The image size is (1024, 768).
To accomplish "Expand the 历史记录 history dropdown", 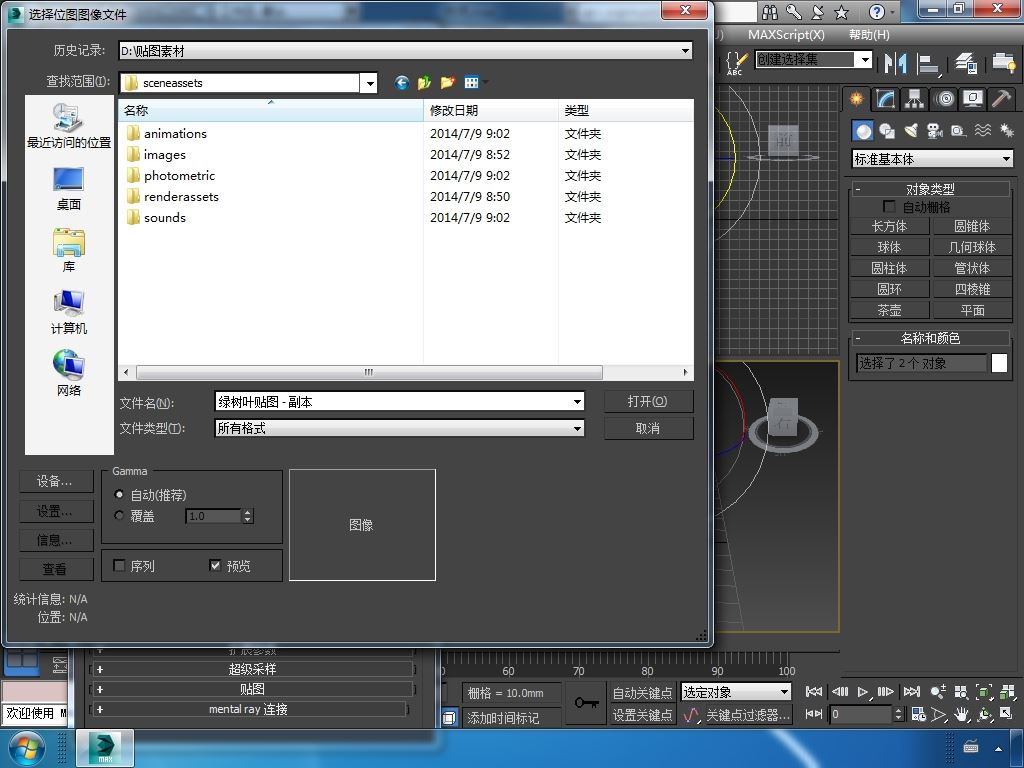I will (685, 50).
